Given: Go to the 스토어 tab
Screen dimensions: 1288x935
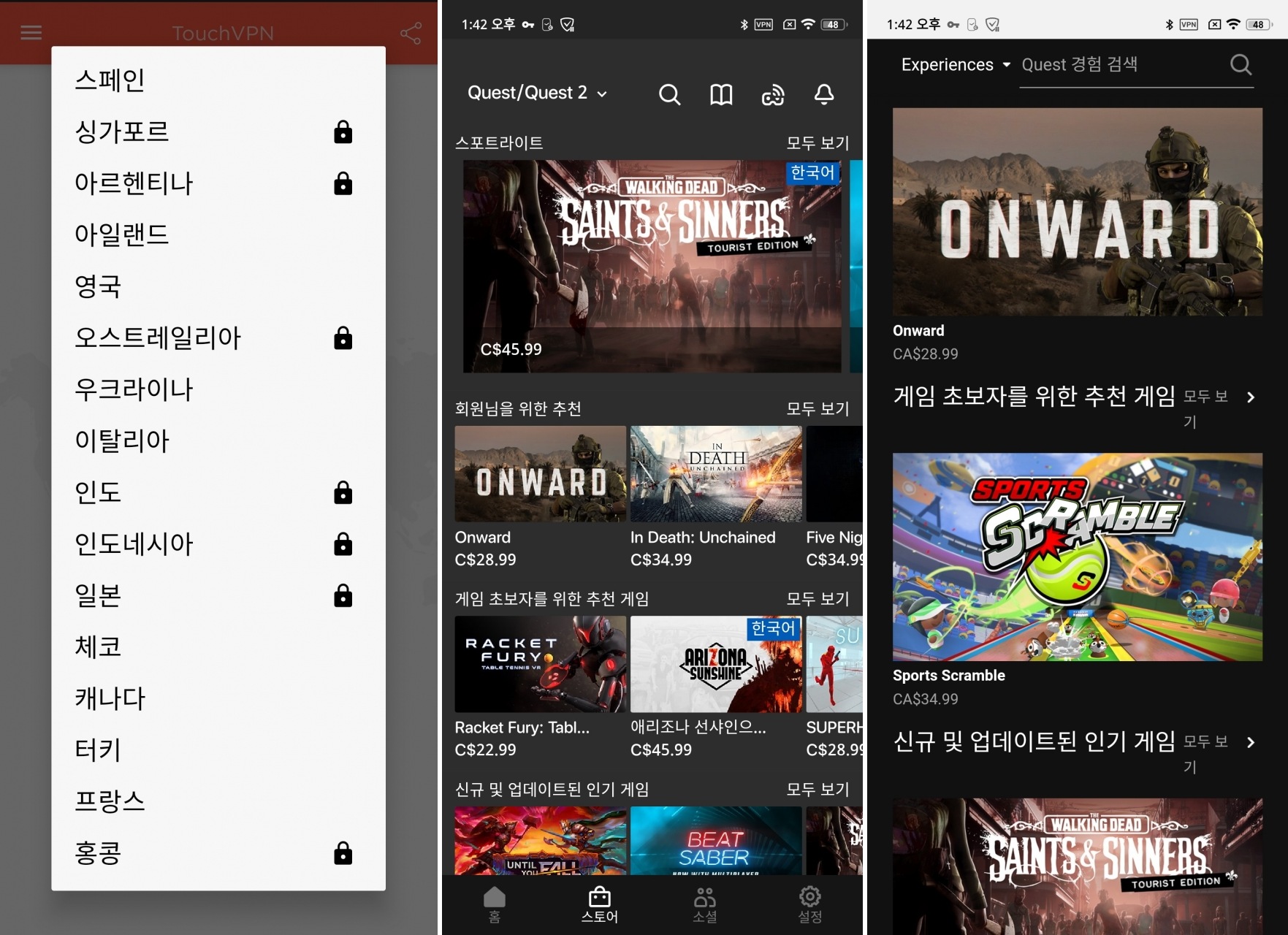Looking at the screenshot, I should [600, 905].
